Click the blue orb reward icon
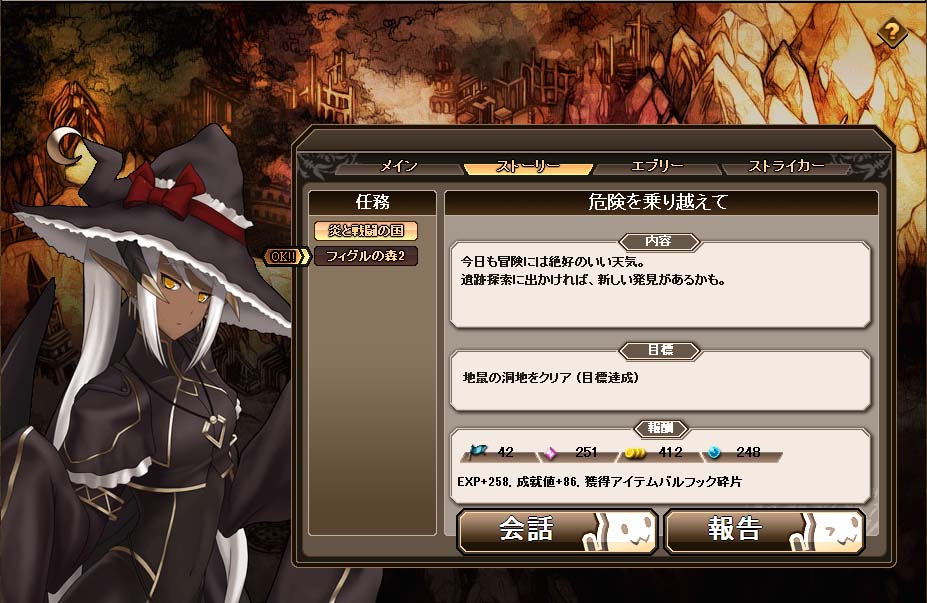The image size is (927, 603). click(714, 453)
